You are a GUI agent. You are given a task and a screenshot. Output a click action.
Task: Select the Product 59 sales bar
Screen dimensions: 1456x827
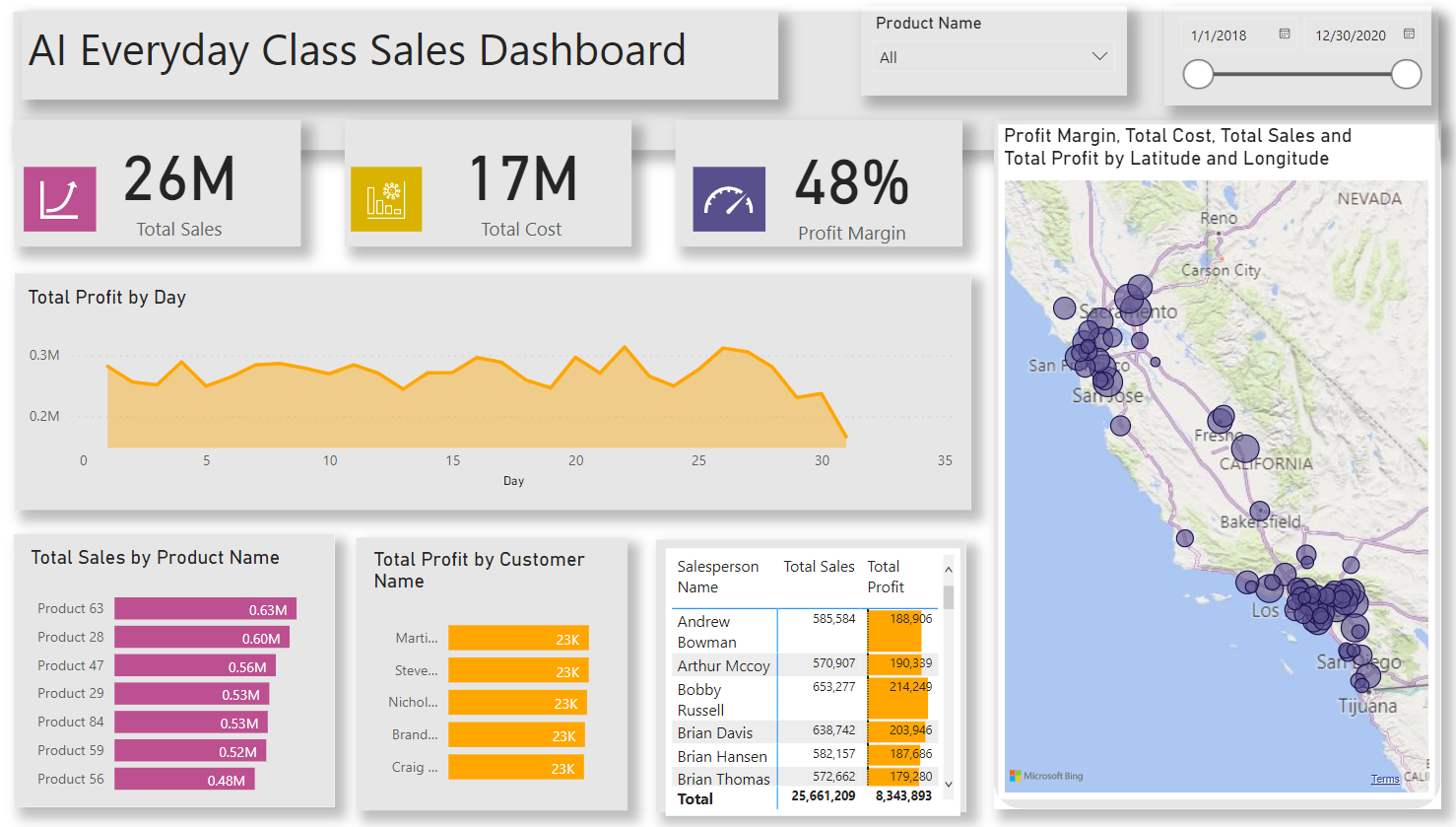tap(190, 751)
